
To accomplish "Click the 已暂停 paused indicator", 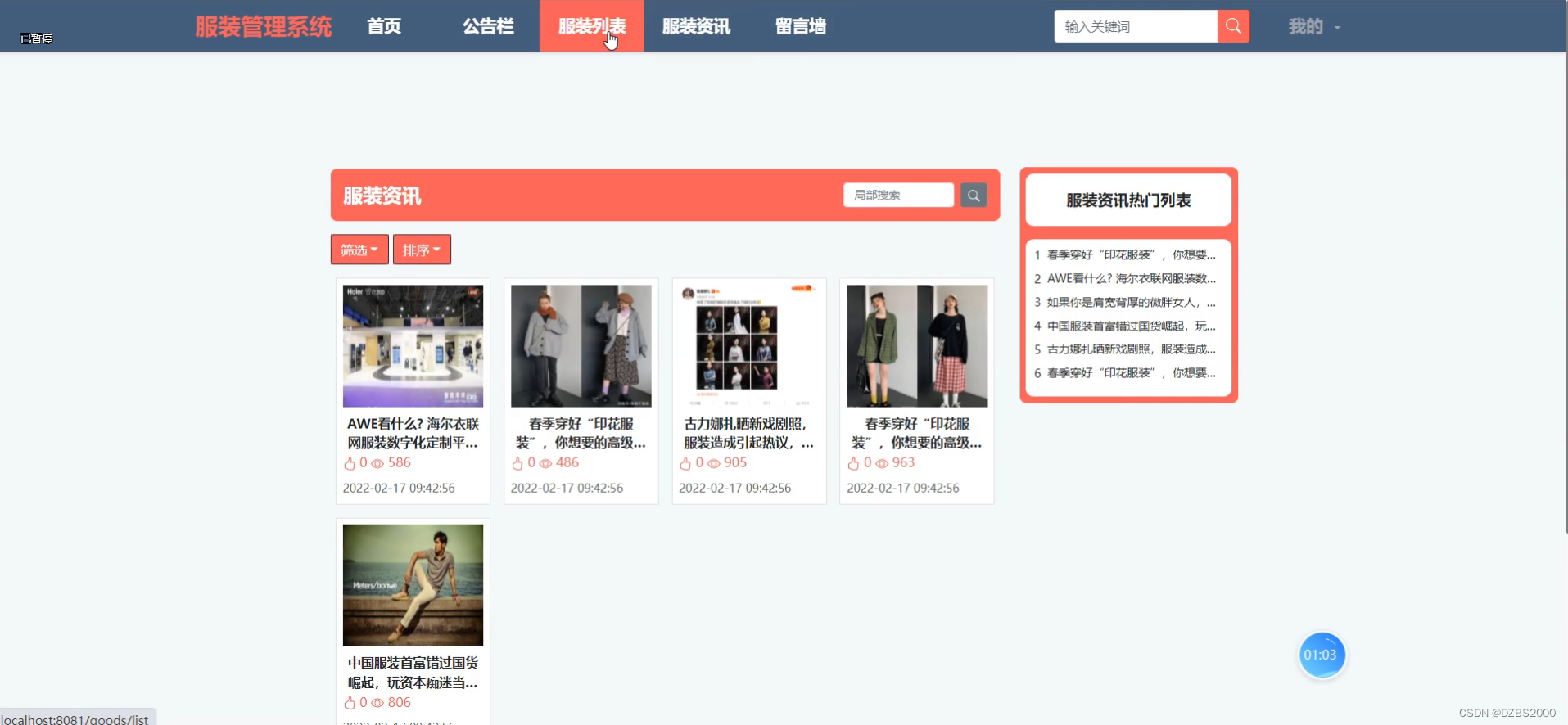I will coord(36,38).
